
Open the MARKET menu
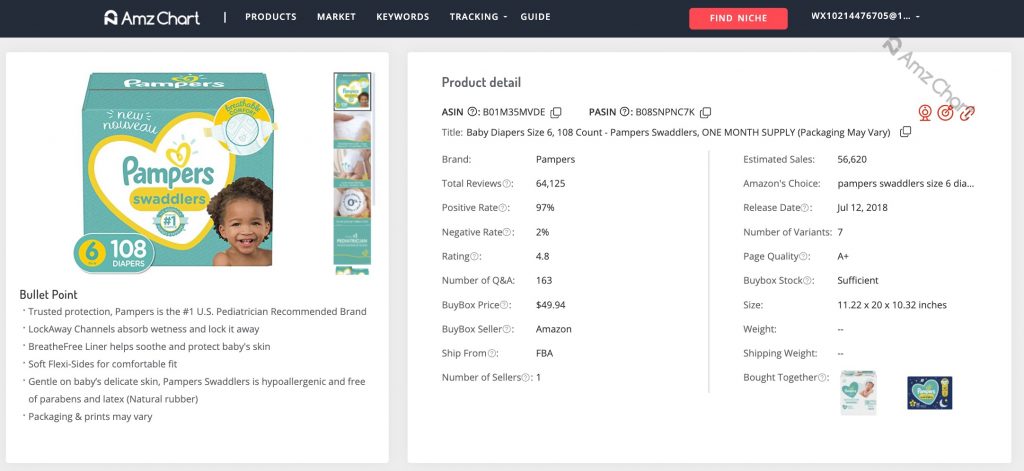point(336,17)
